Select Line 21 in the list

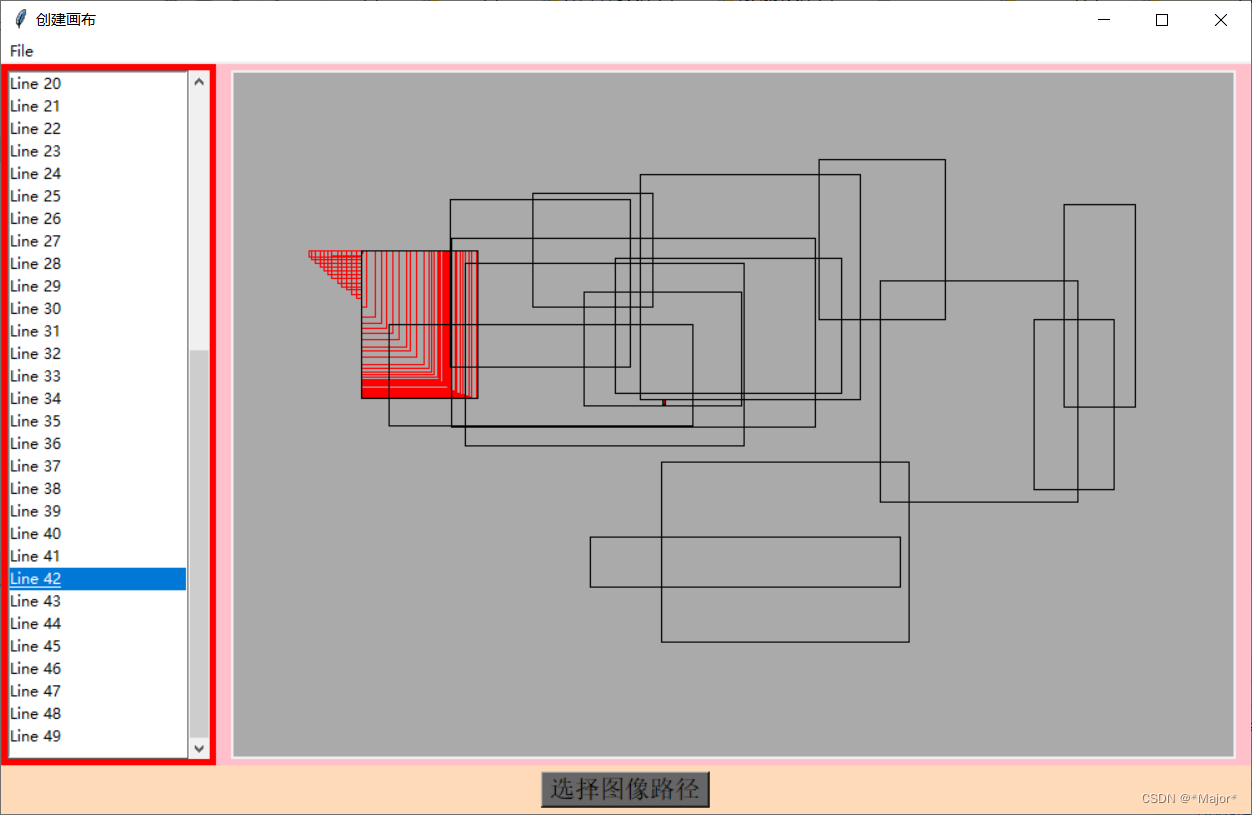click(97, 106)
